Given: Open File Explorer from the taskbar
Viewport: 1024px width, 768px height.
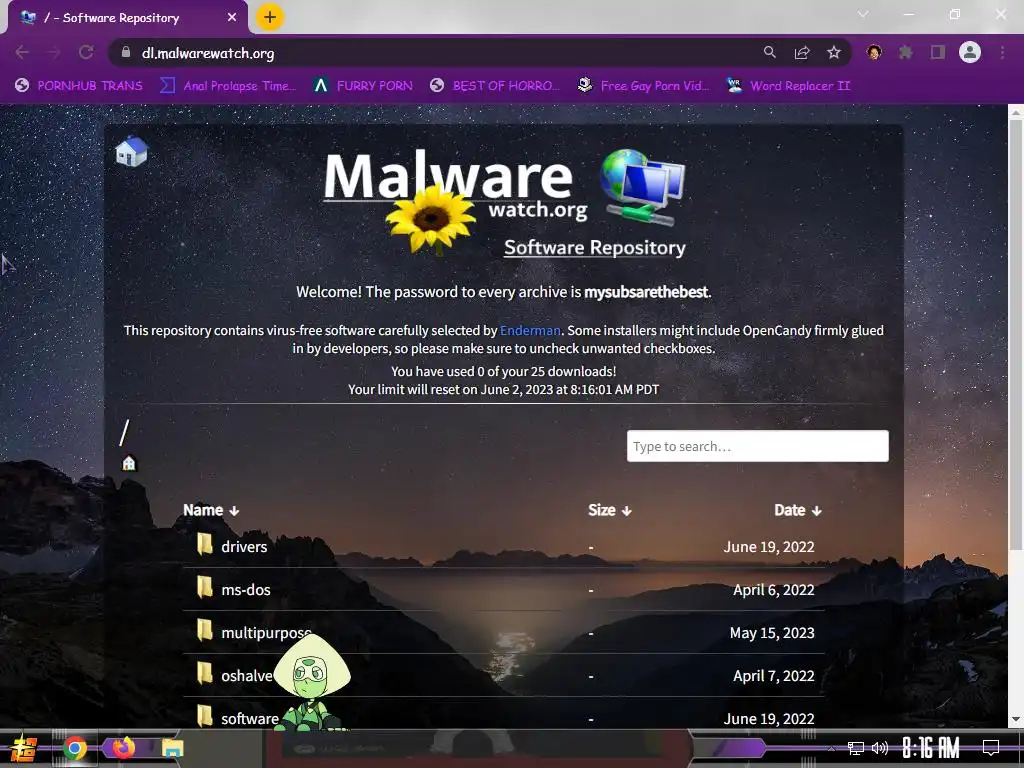Looking at the screenshot, I should [172, 748].
